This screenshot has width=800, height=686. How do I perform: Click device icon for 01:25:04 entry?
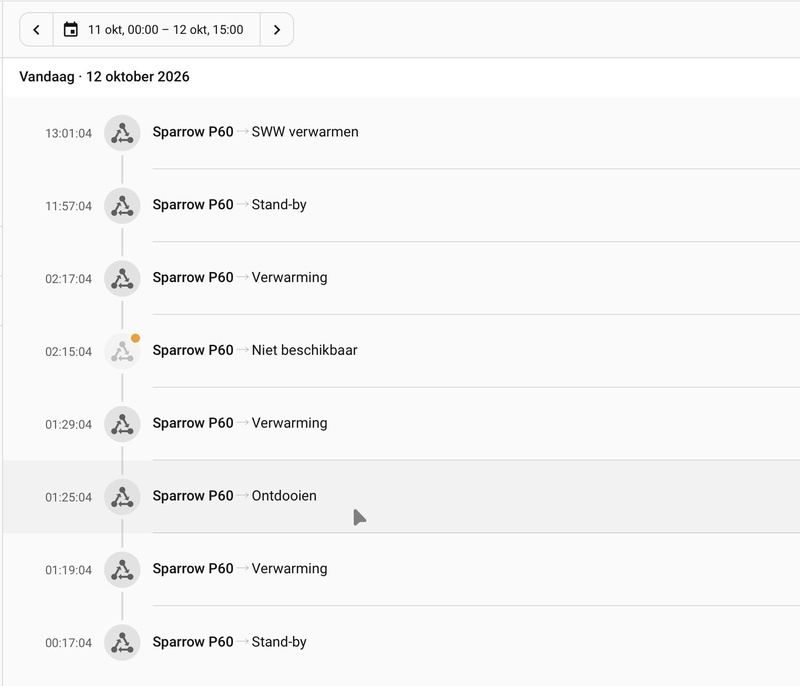click(122, 497)
